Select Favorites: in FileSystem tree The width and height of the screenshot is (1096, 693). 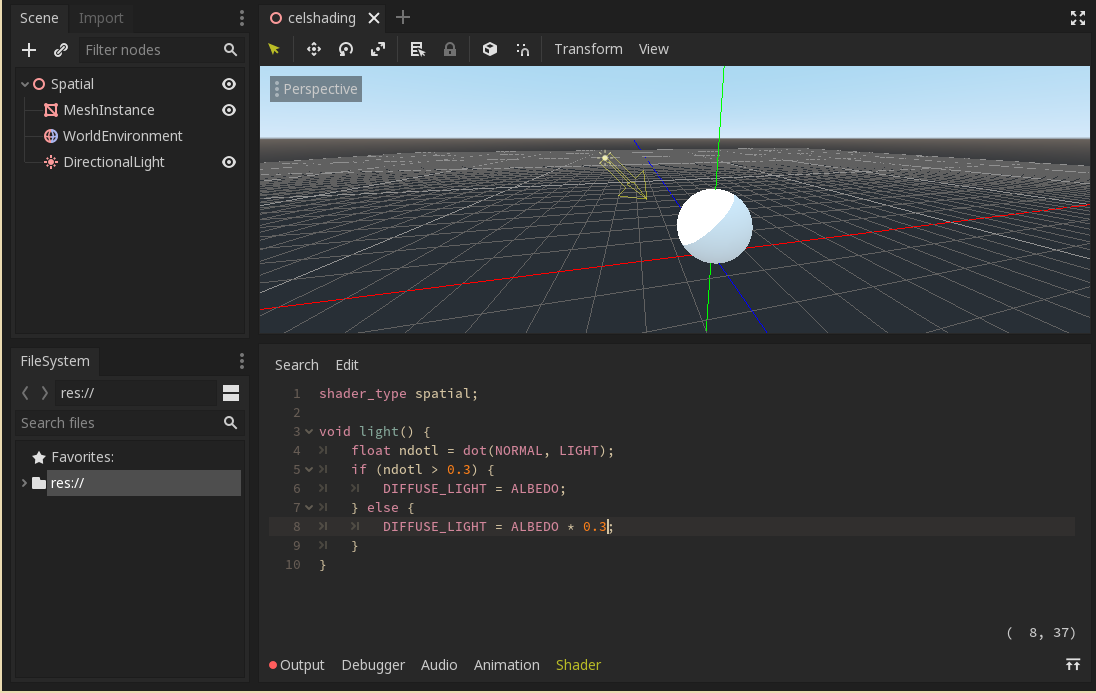tap(82, 457)
